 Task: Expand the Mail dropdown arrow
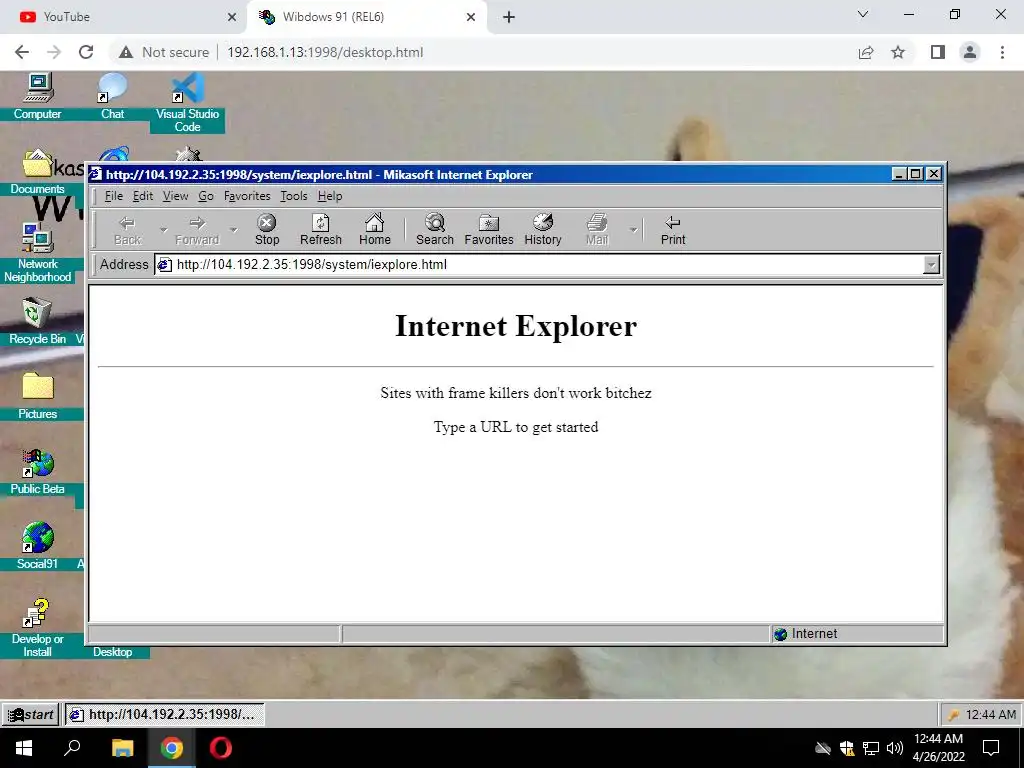tap(633, 230)
